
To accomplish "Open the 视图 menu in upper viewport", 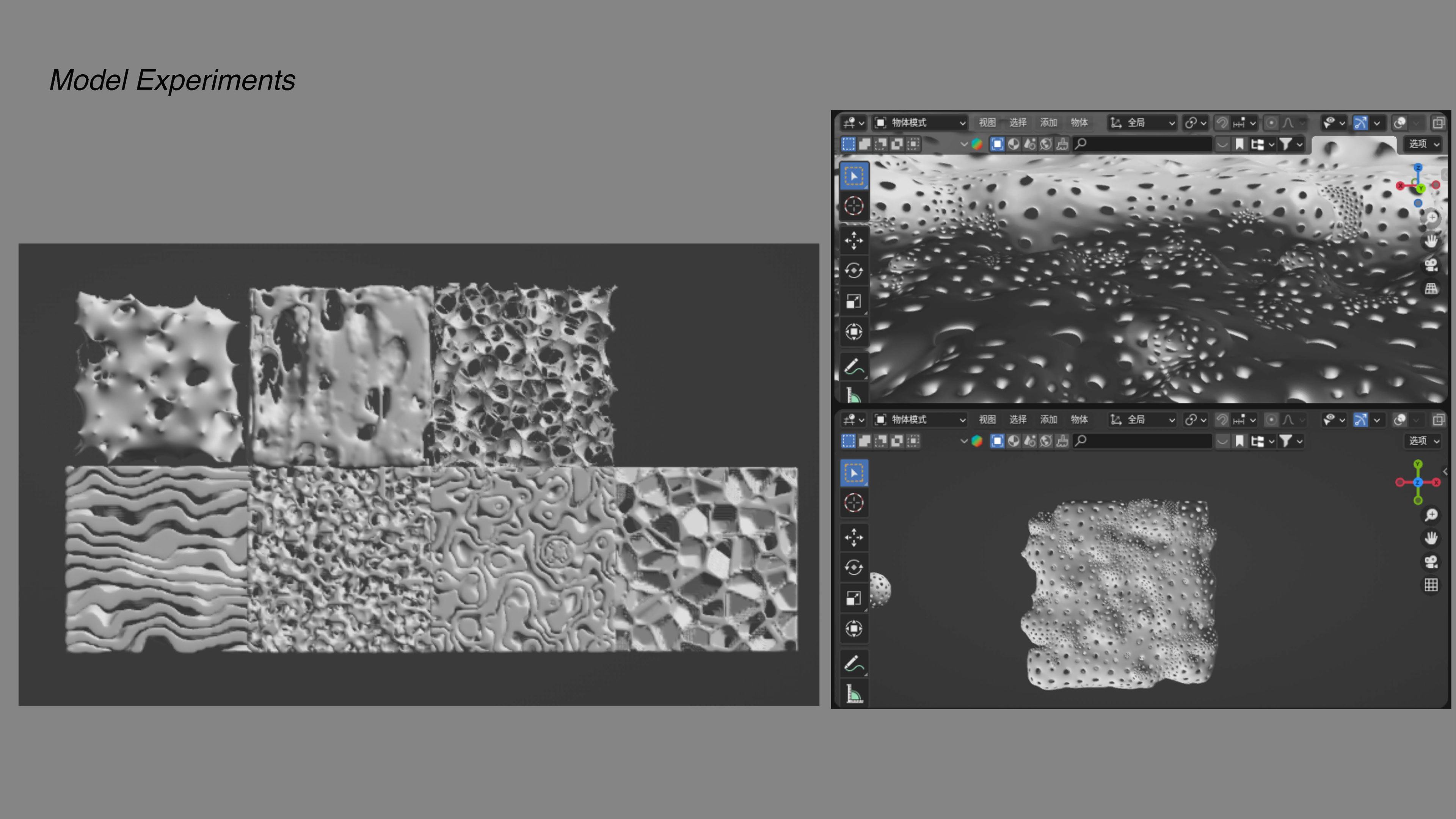I will click(x=987, y=122).
